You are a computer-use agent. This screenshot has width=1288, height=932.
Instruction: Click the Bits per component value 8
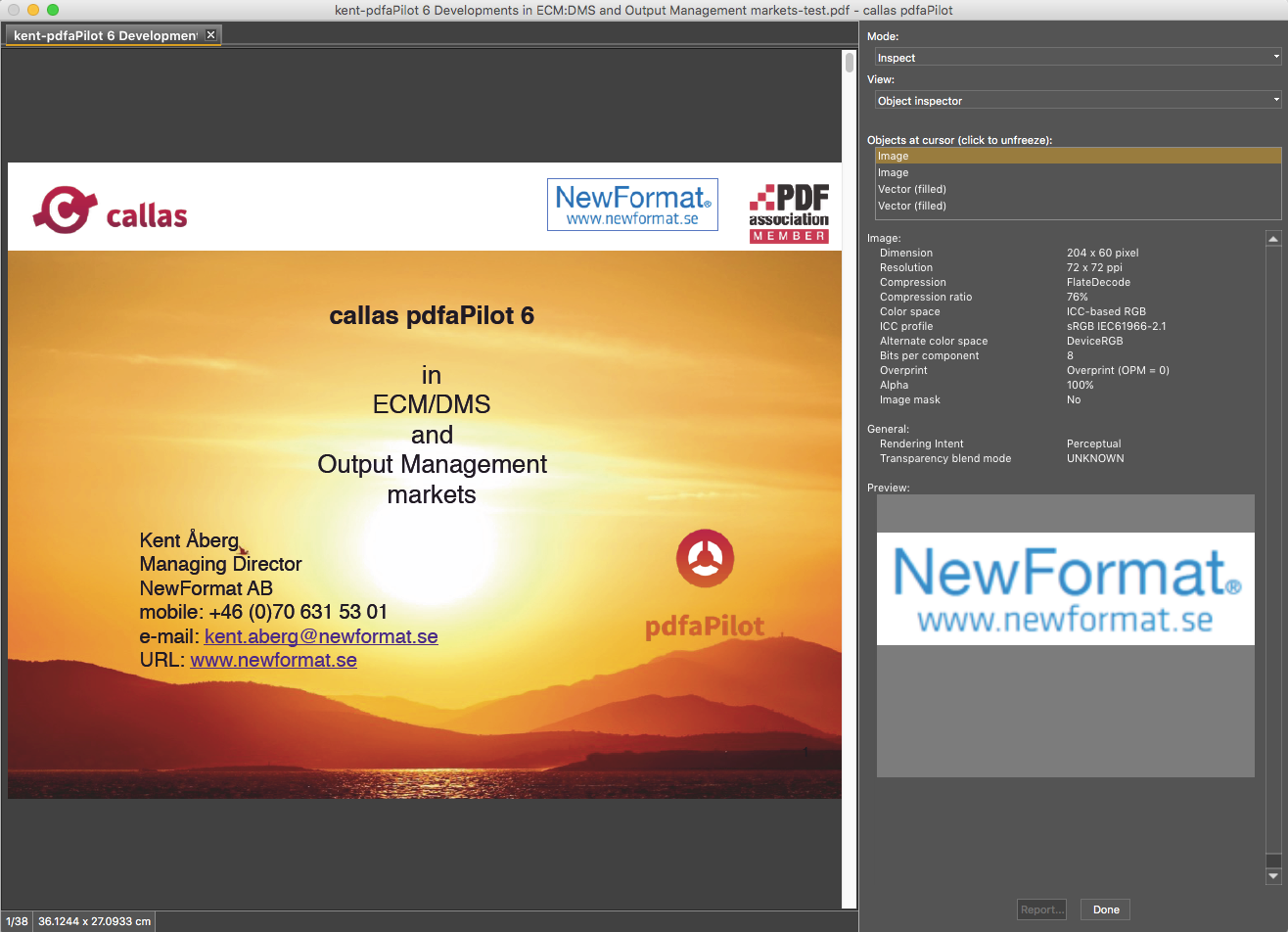[x=1070, y=355]
